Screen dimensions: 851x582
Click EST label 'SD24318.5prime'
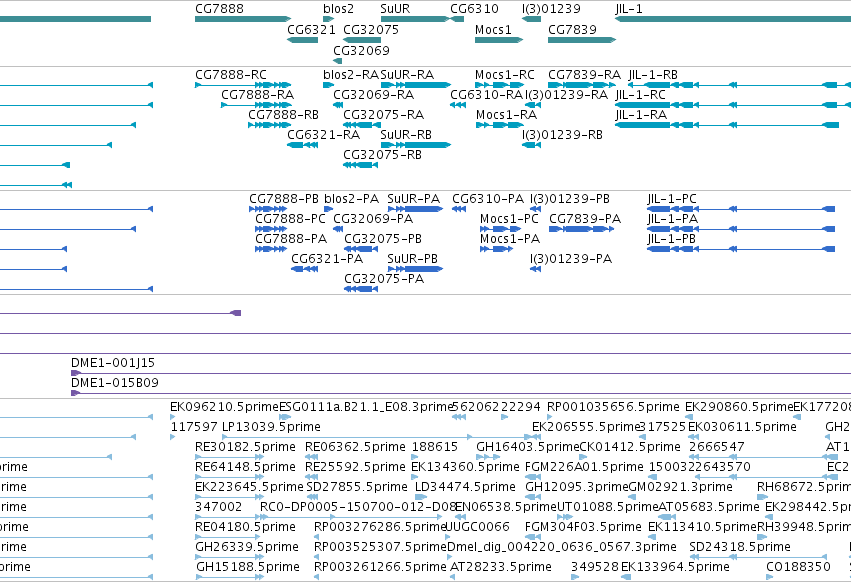coord(740,547)
